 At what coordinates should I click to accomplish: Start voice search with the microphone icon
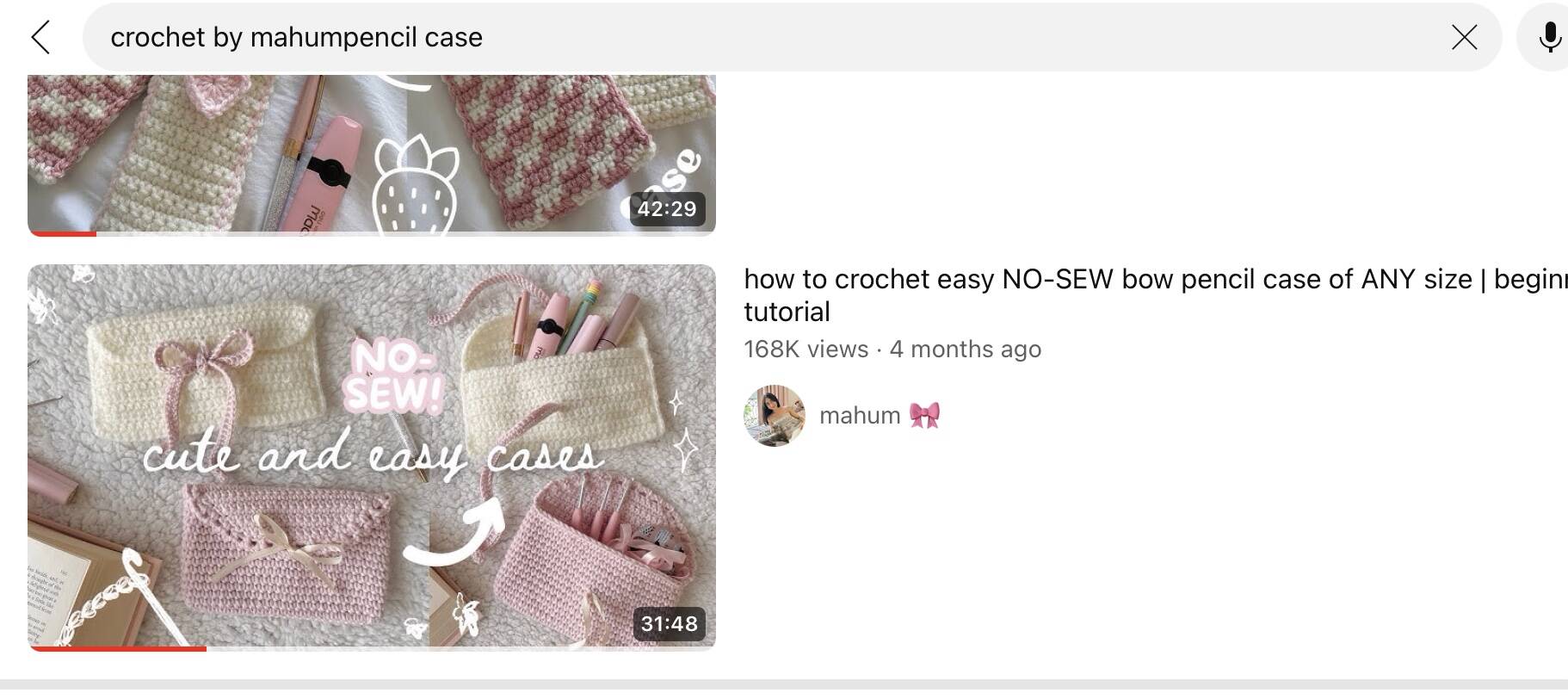click(x=1550, y=37)
